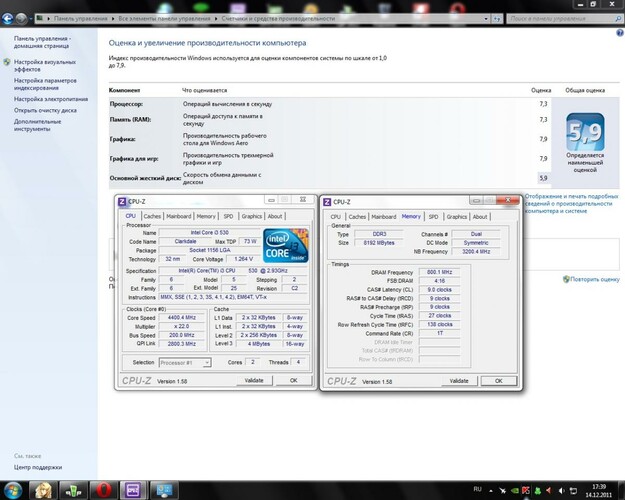Click the Intel Core i3 logo
This screenshot has height=500, width=625.
[286, 245]
